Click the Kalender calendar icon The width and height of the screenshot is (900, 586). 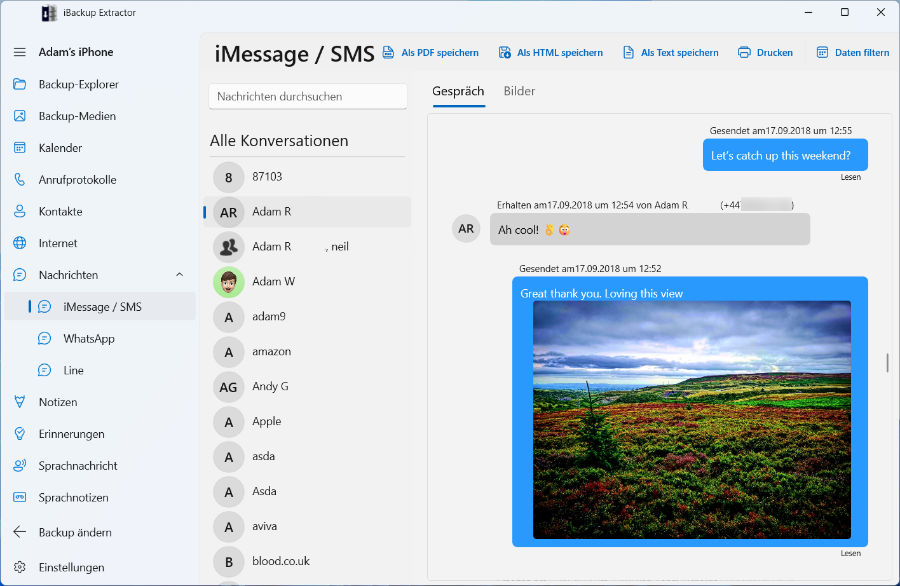point(20,148)
